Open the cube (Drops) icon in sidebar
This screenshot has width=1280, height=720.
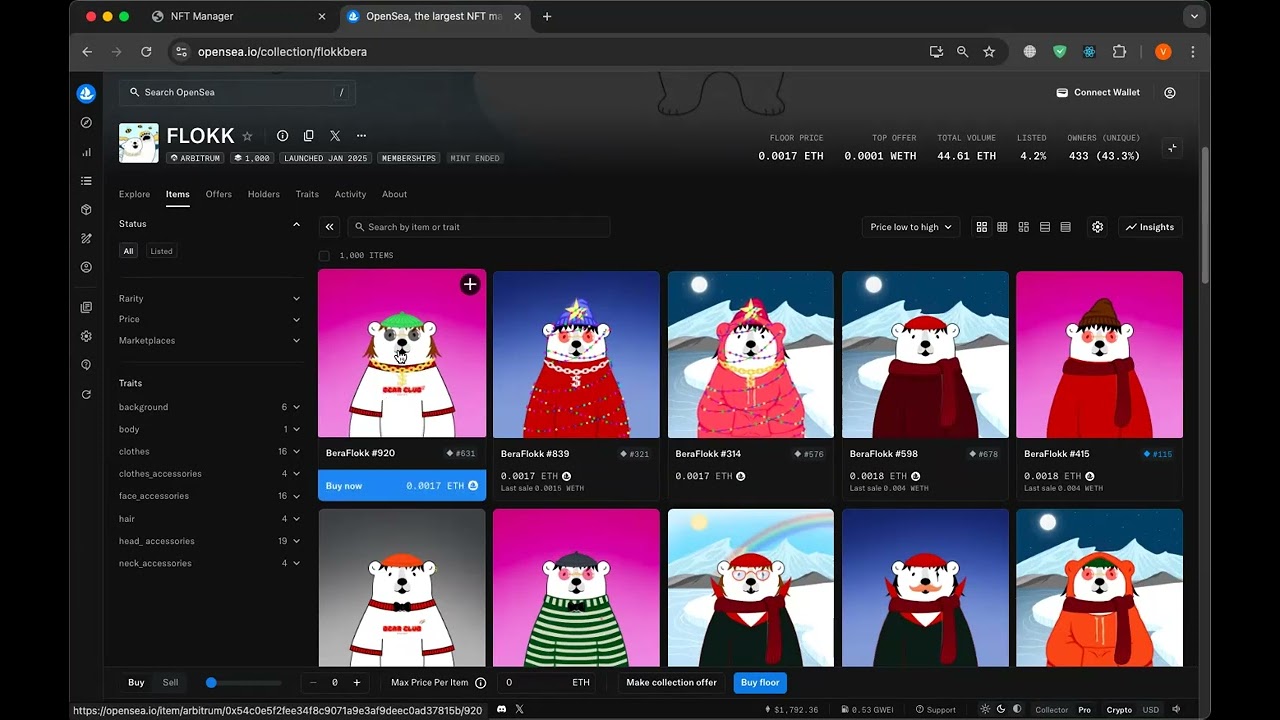(x=86, y=210)
